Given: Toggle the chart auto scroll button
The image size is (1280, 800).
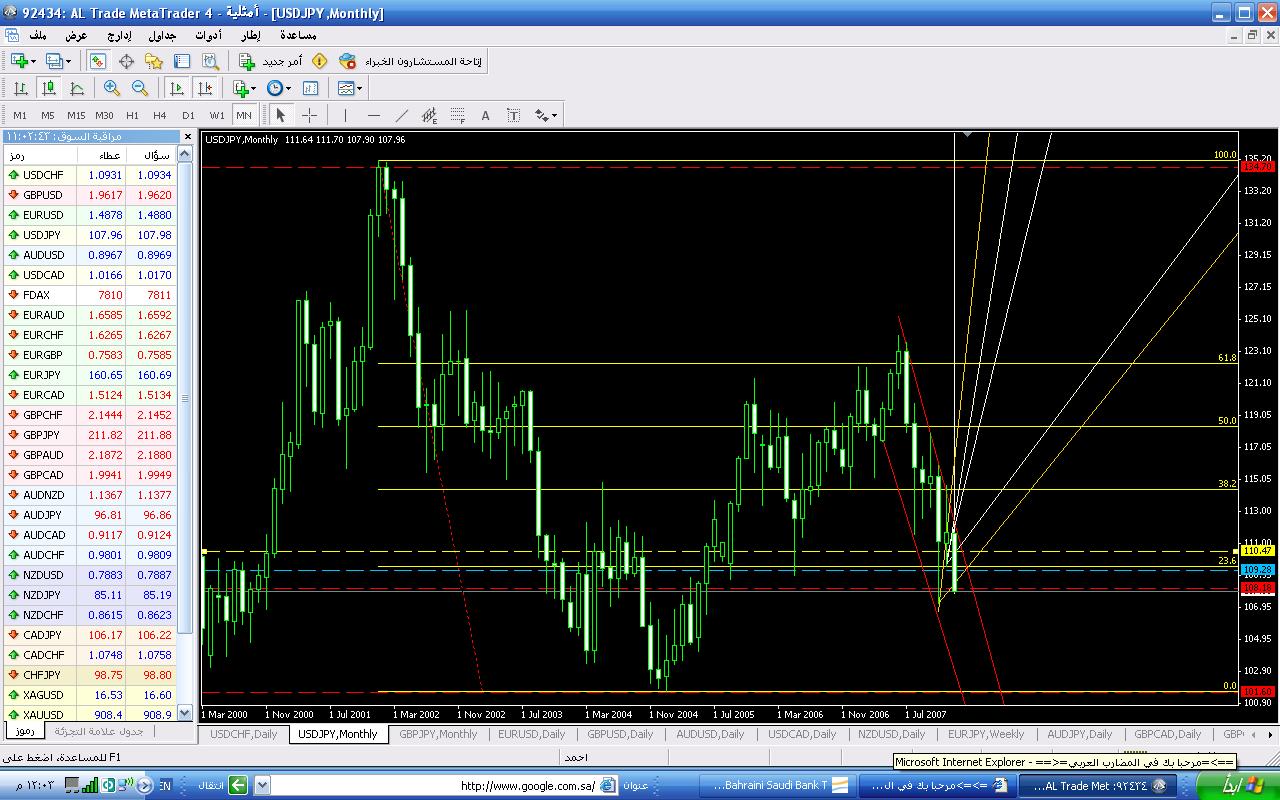Looking at the screenshot, I should coord(177,88).
